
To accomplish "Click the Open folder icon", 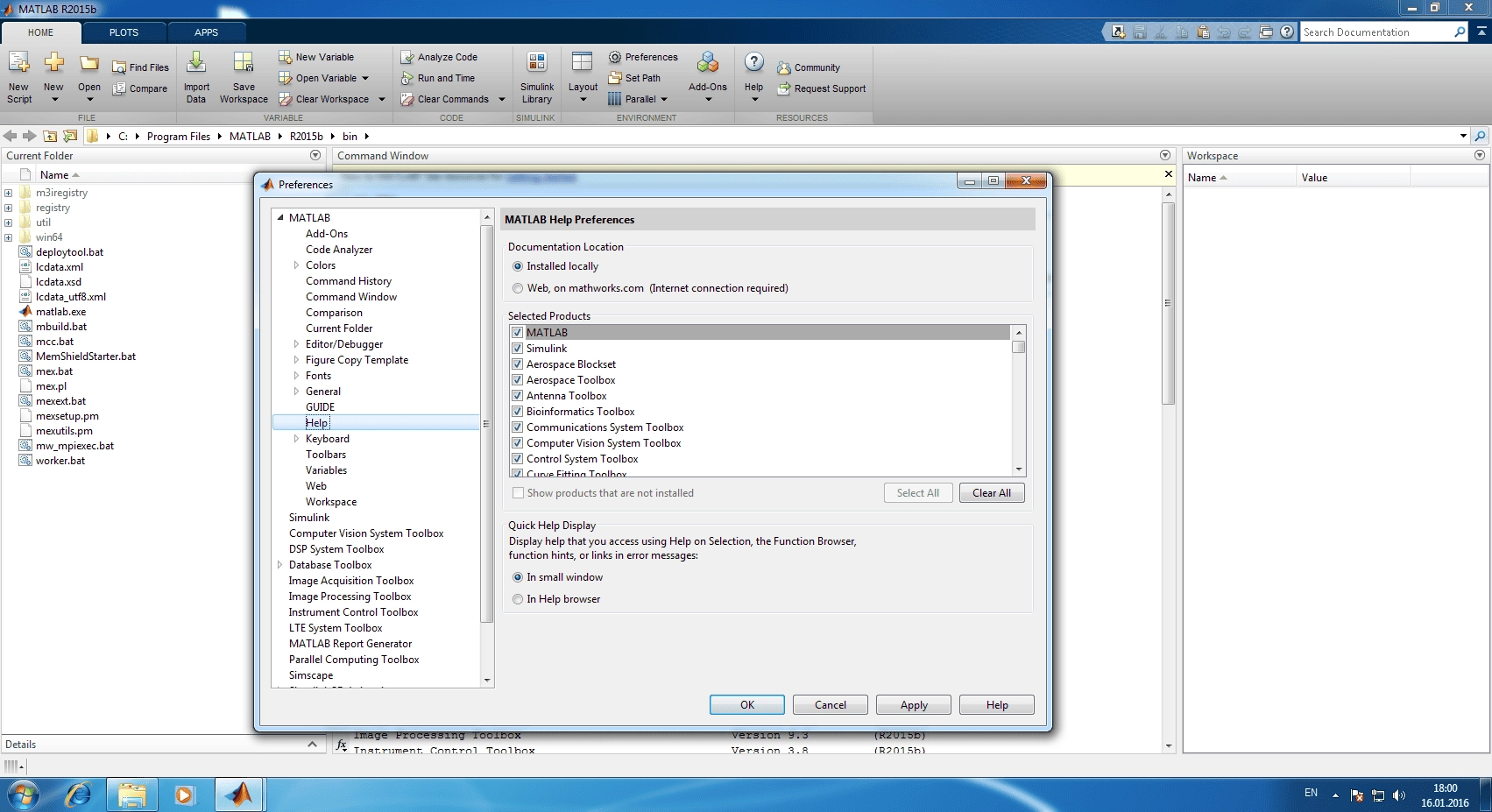I will pyautogui.click(x=89, y=63).
